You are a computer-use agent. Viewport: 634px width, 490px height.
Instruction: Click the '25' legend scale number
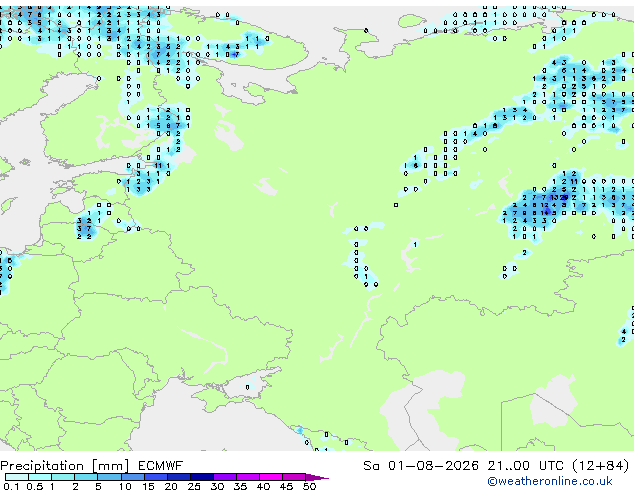(194, 486)
